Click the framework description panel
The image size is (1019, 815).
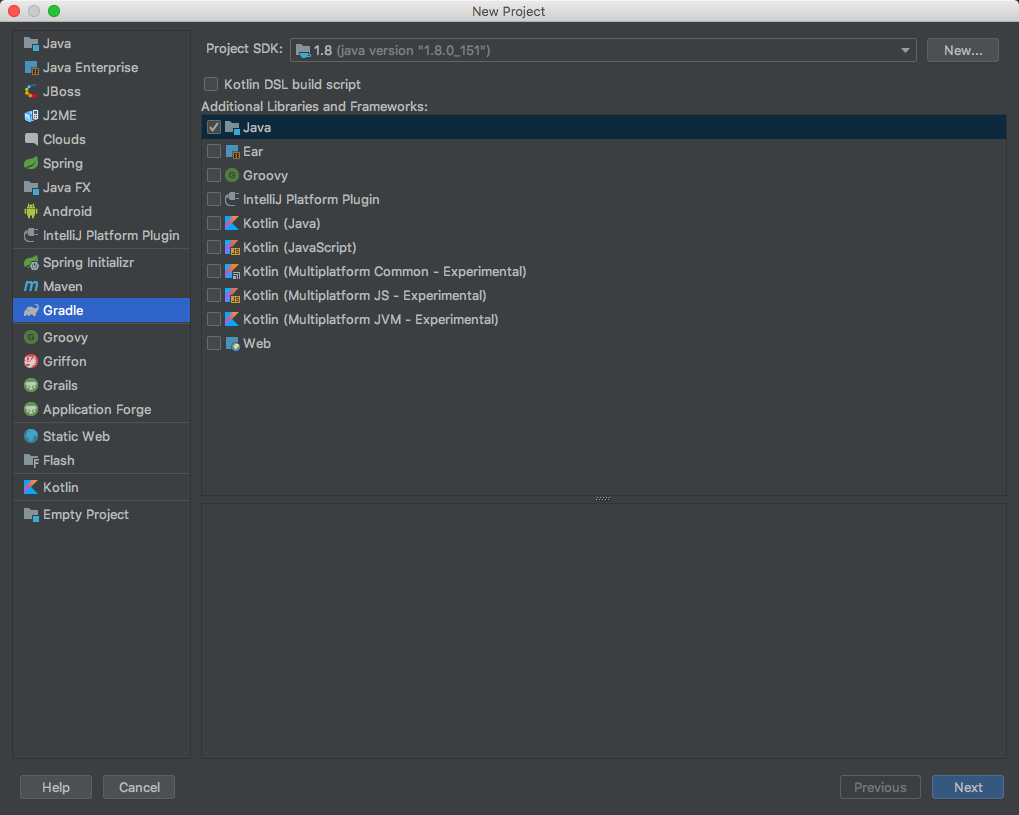604,630
